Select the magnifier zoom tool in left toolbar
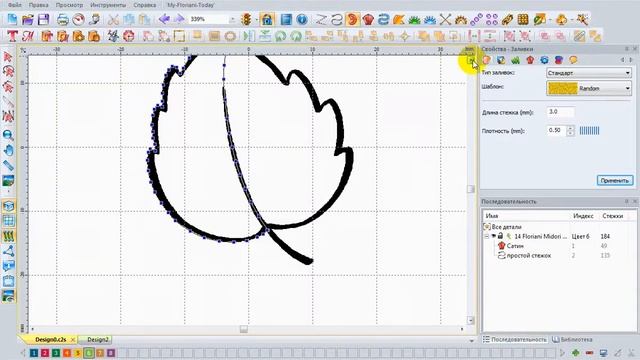The height and width of the screenshot is (360, 640). pos(8,135)
